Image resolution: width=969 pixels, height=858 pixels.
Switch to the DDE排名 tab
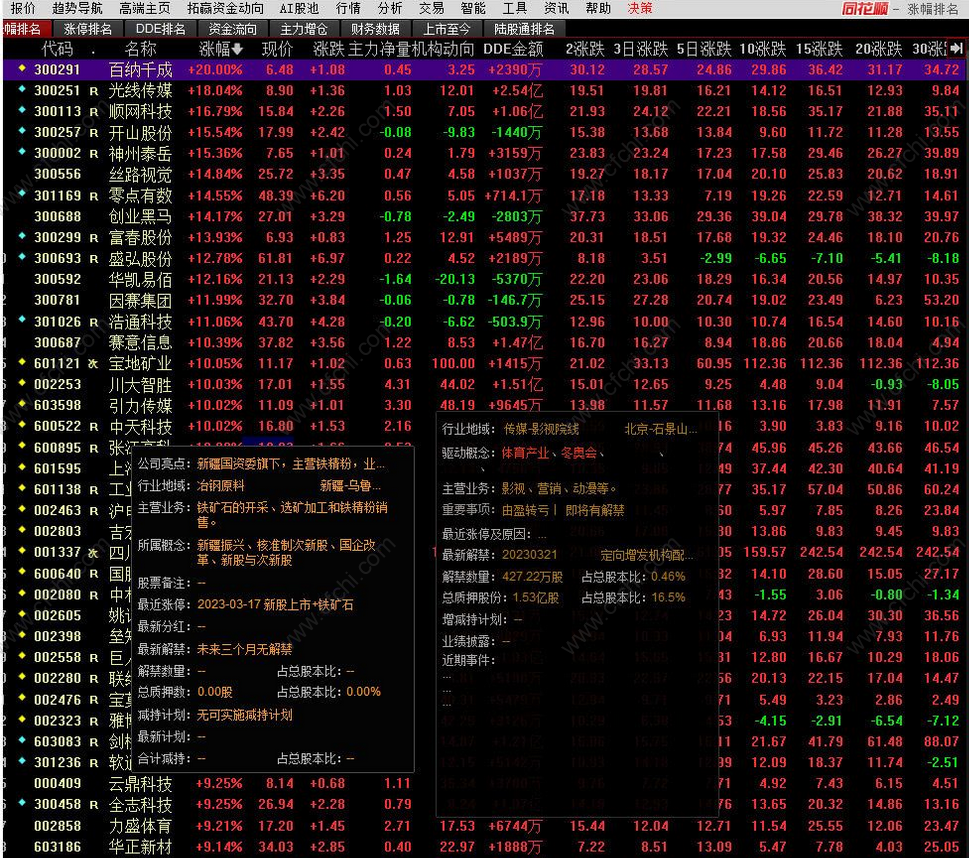pyautogui.click(x=161, y=29)
